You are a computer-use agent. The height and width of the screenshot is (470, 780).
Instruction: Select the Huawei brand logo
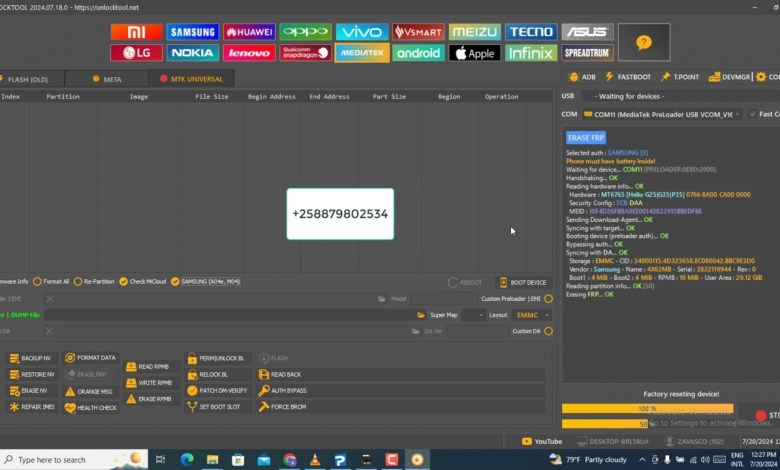tap(249, 32)
